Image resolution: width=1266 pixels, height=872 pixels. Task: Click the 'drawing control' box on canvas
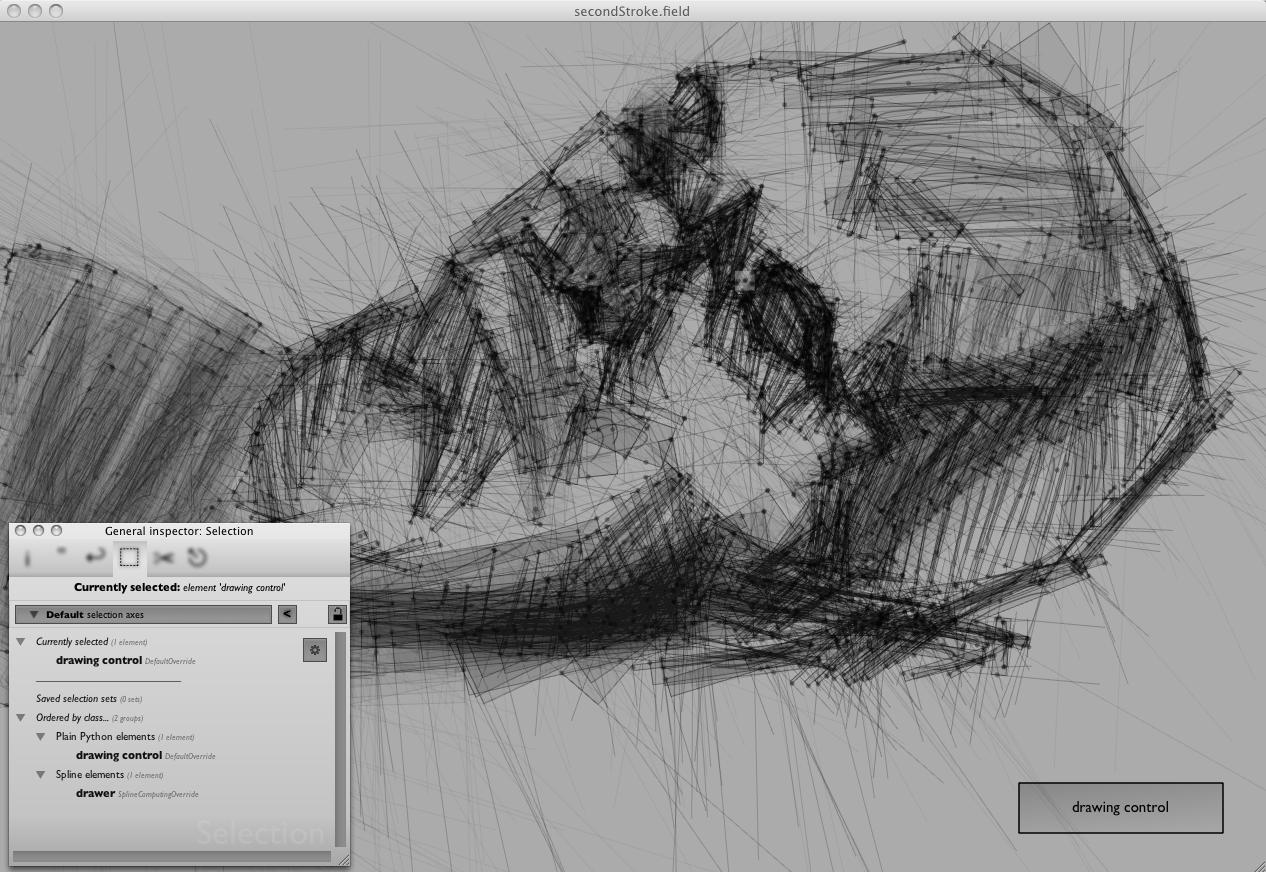(1120, 807)
